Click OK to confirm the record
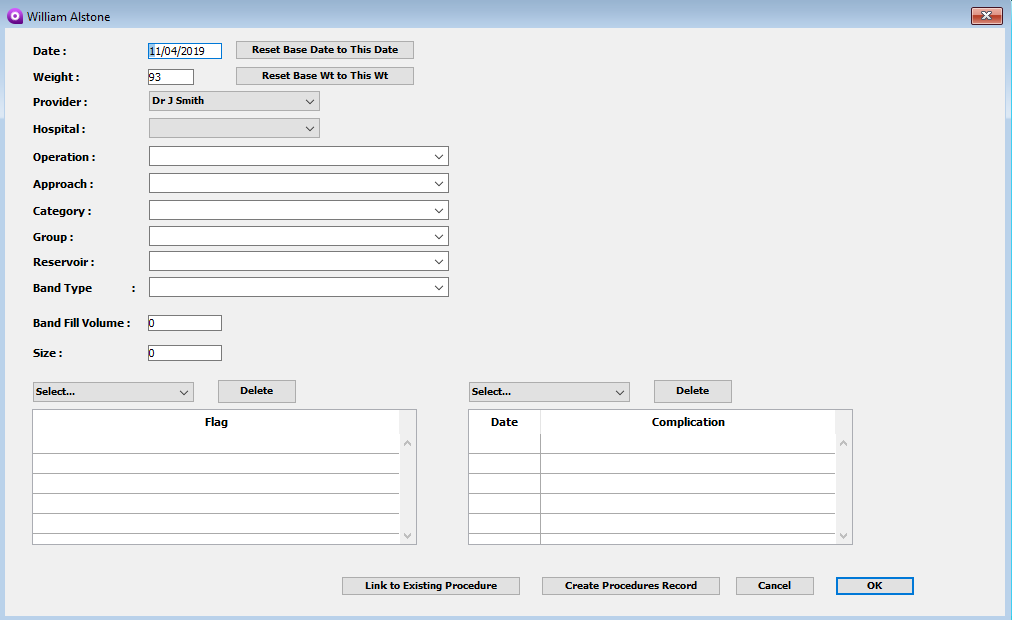This screenshot has height=620, width=1012. (x=873, y=585)
